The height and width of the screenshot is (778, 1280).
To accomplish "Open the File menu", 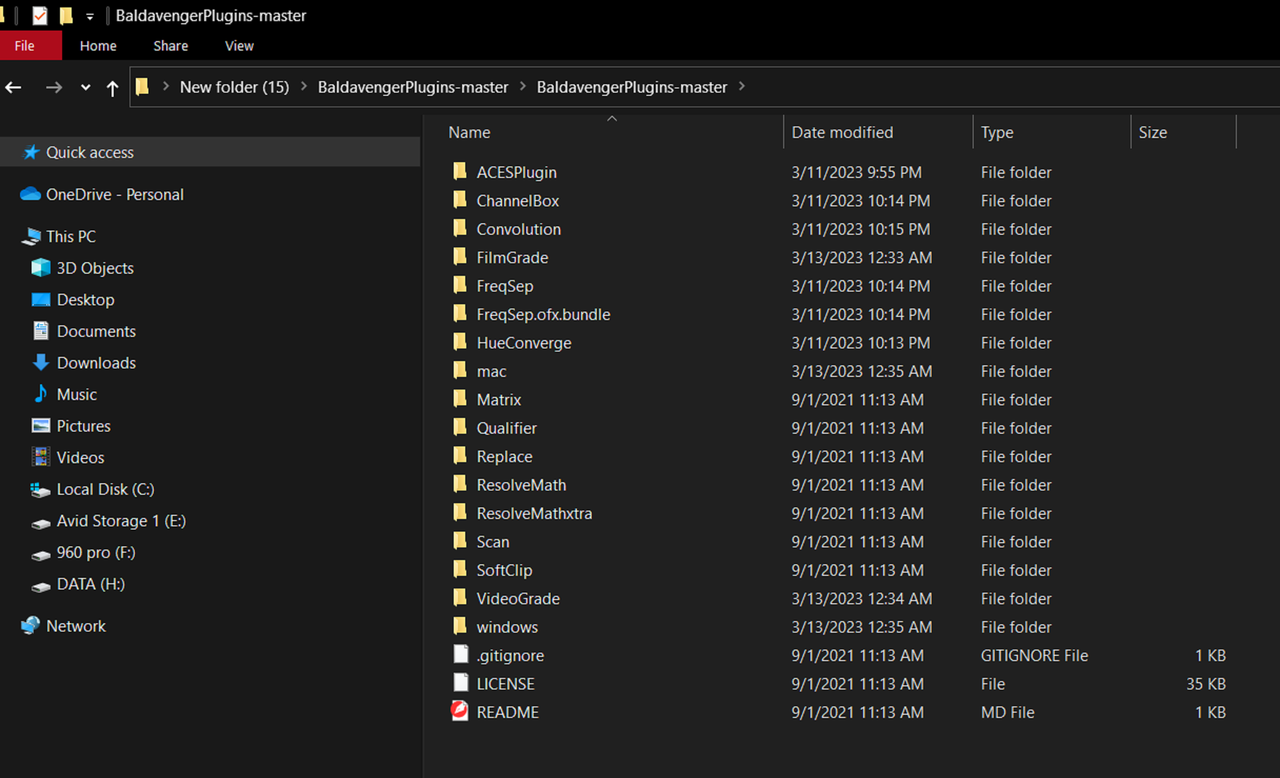I will 25,46.
